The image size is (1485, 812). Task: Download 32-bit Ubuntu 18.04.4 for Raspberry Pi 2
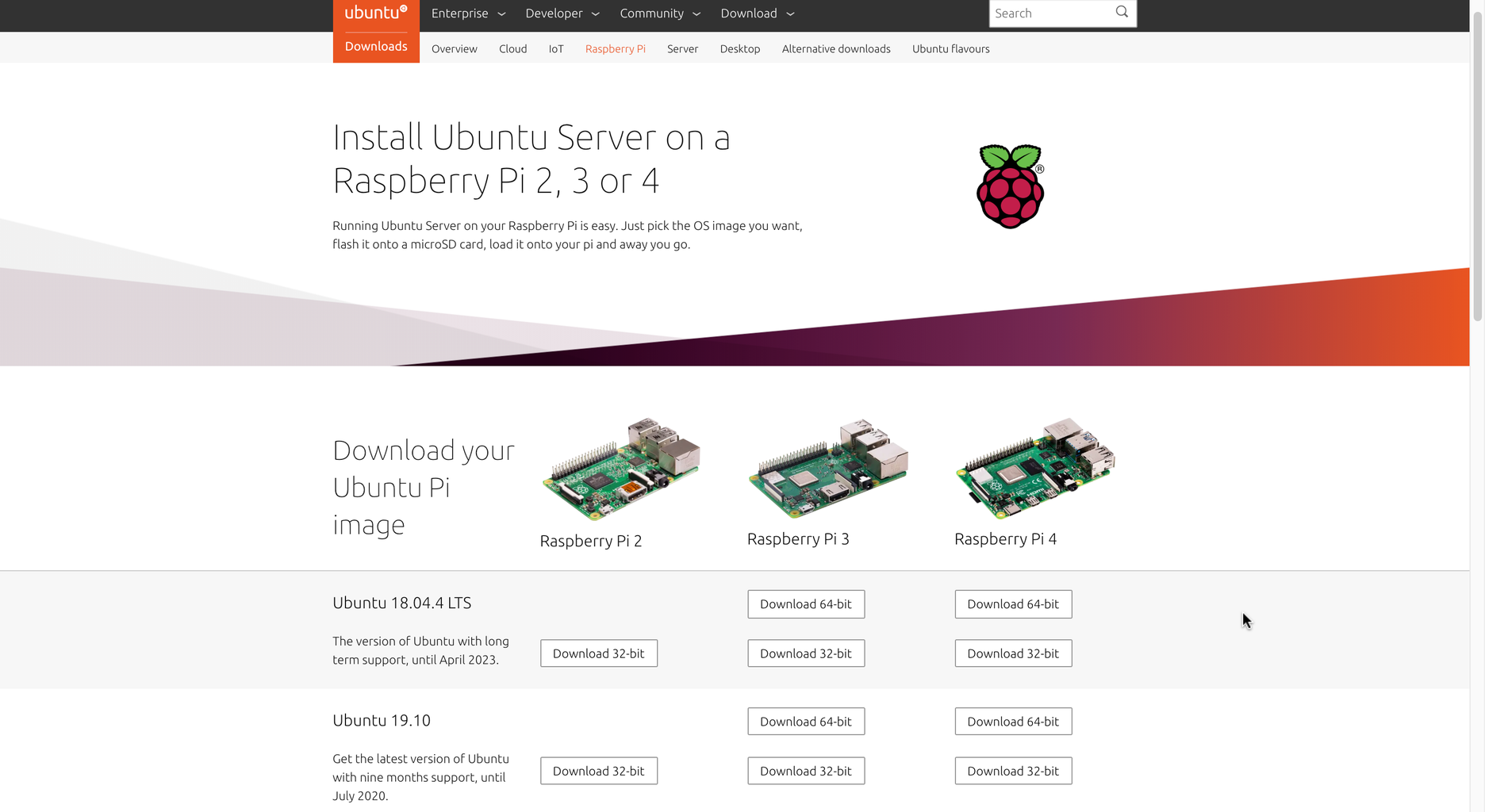coord(598,653)
